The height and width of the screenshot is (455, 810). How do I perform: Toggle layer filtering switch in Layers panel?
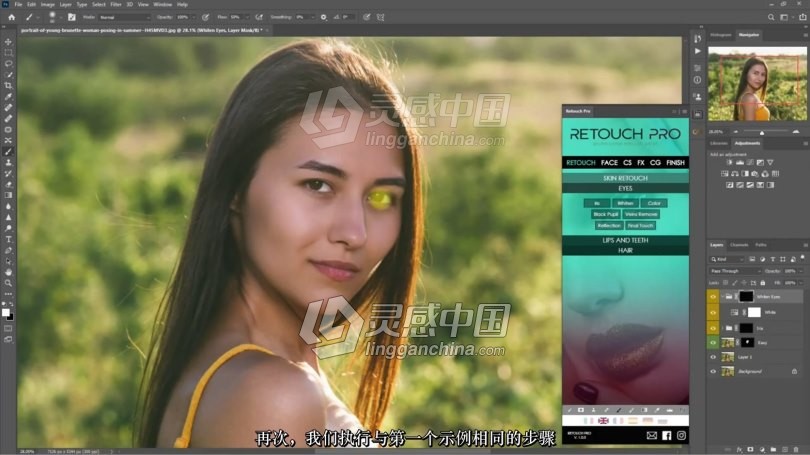click(802, 257)
